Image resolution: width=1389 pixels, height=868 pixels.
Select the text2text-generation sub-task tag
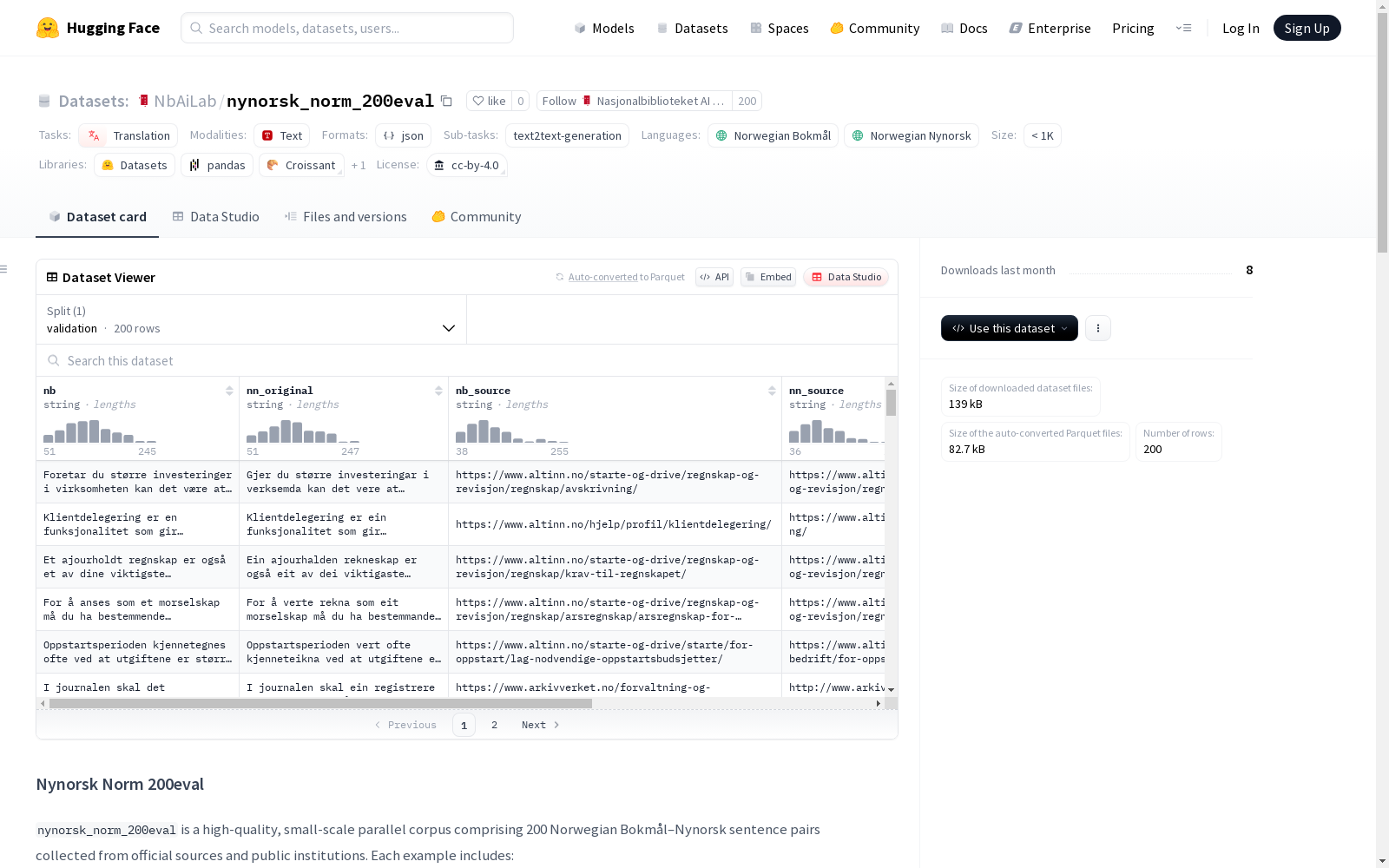click(x=568, y=135)
